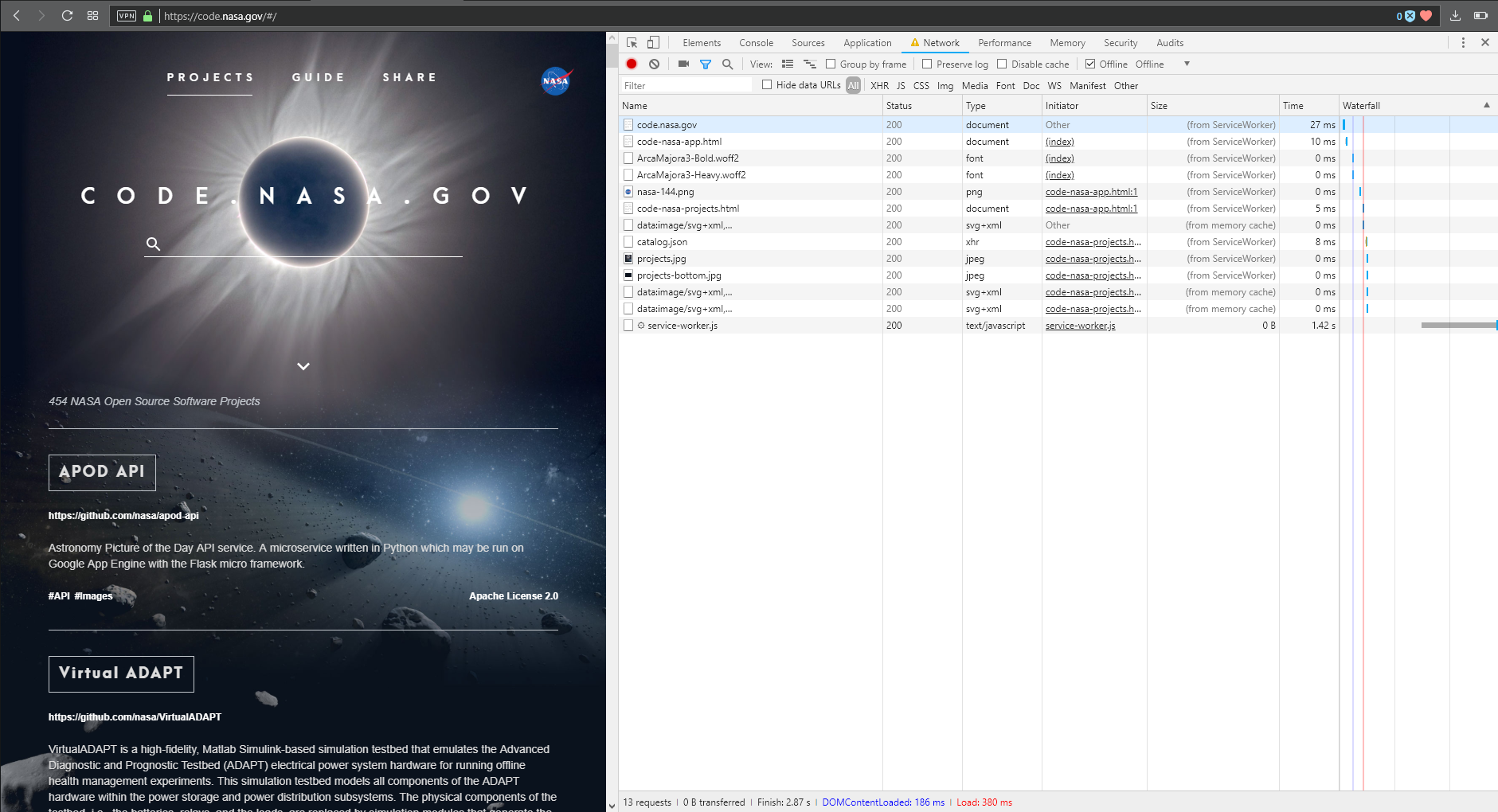Uncheck the Offline checkbox
Viewport: 1498px width, 812px height.
point(1090,64)
